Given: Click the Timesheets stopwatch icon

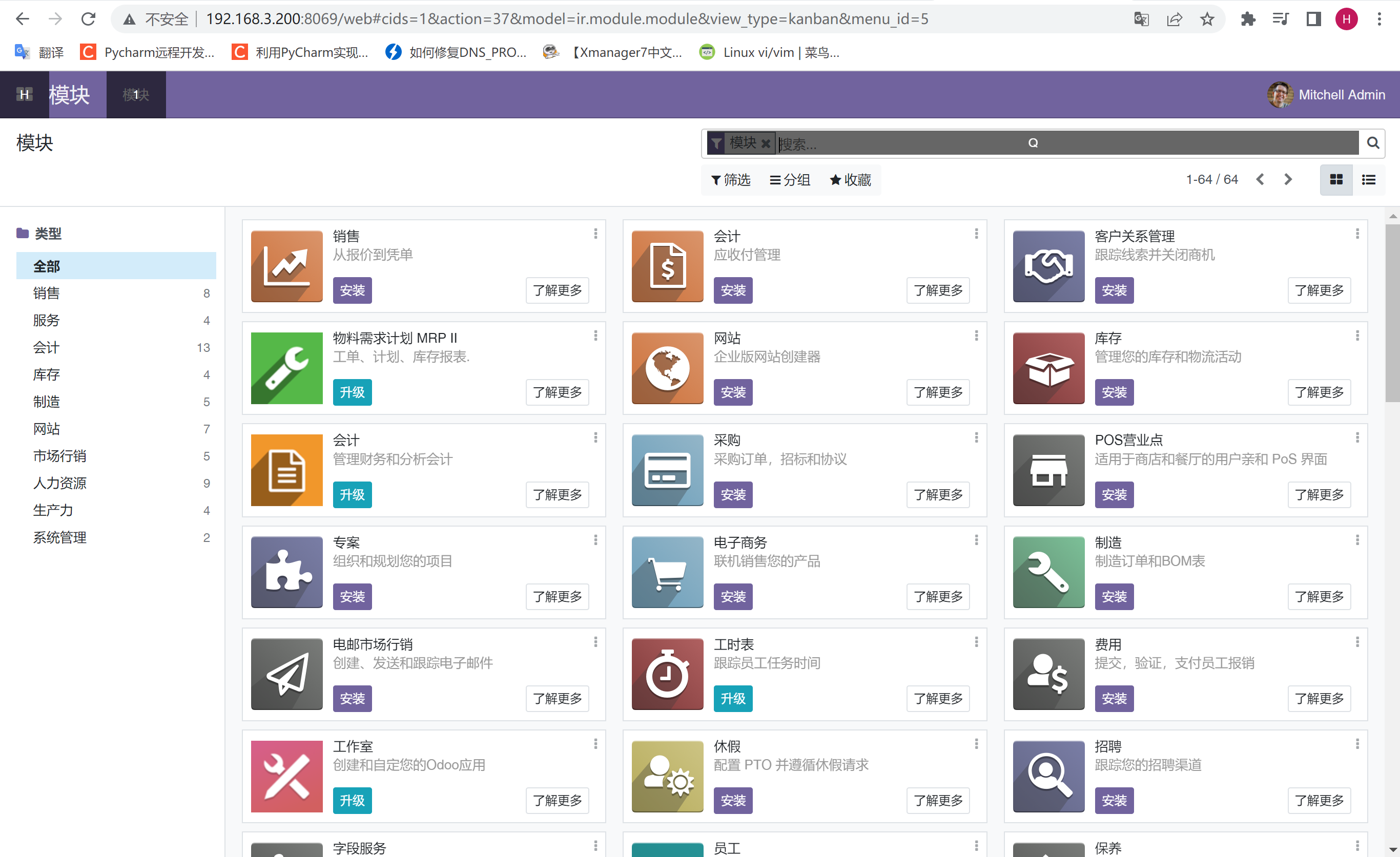Looking at the screenshot, I should [667, 674].
